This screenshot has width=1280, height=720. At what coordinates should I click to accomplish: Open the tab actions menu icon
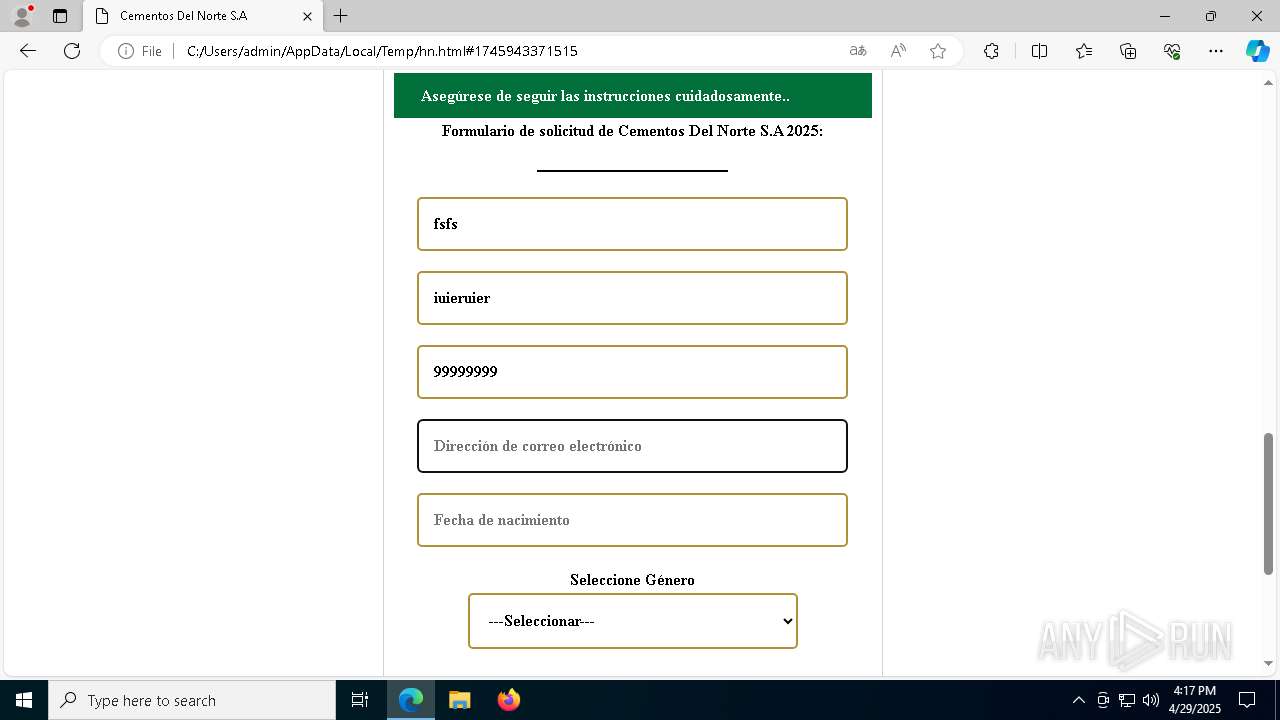pos(60,16)
